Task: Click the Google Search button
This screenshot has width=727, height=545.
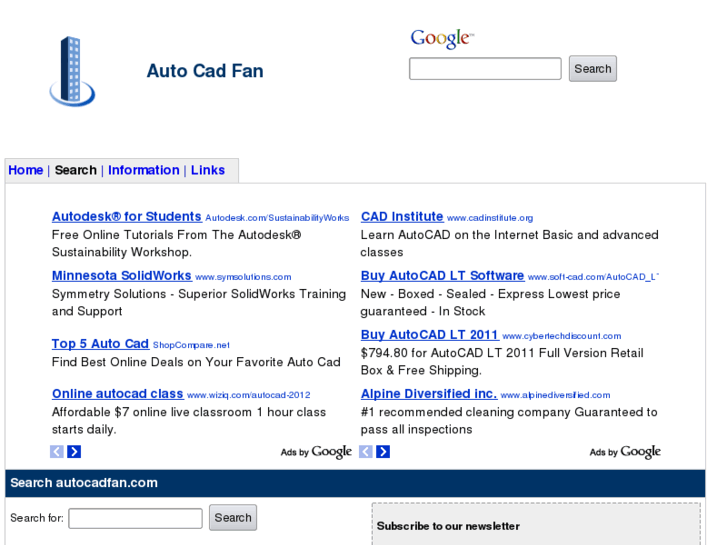Action: [593, 69]
